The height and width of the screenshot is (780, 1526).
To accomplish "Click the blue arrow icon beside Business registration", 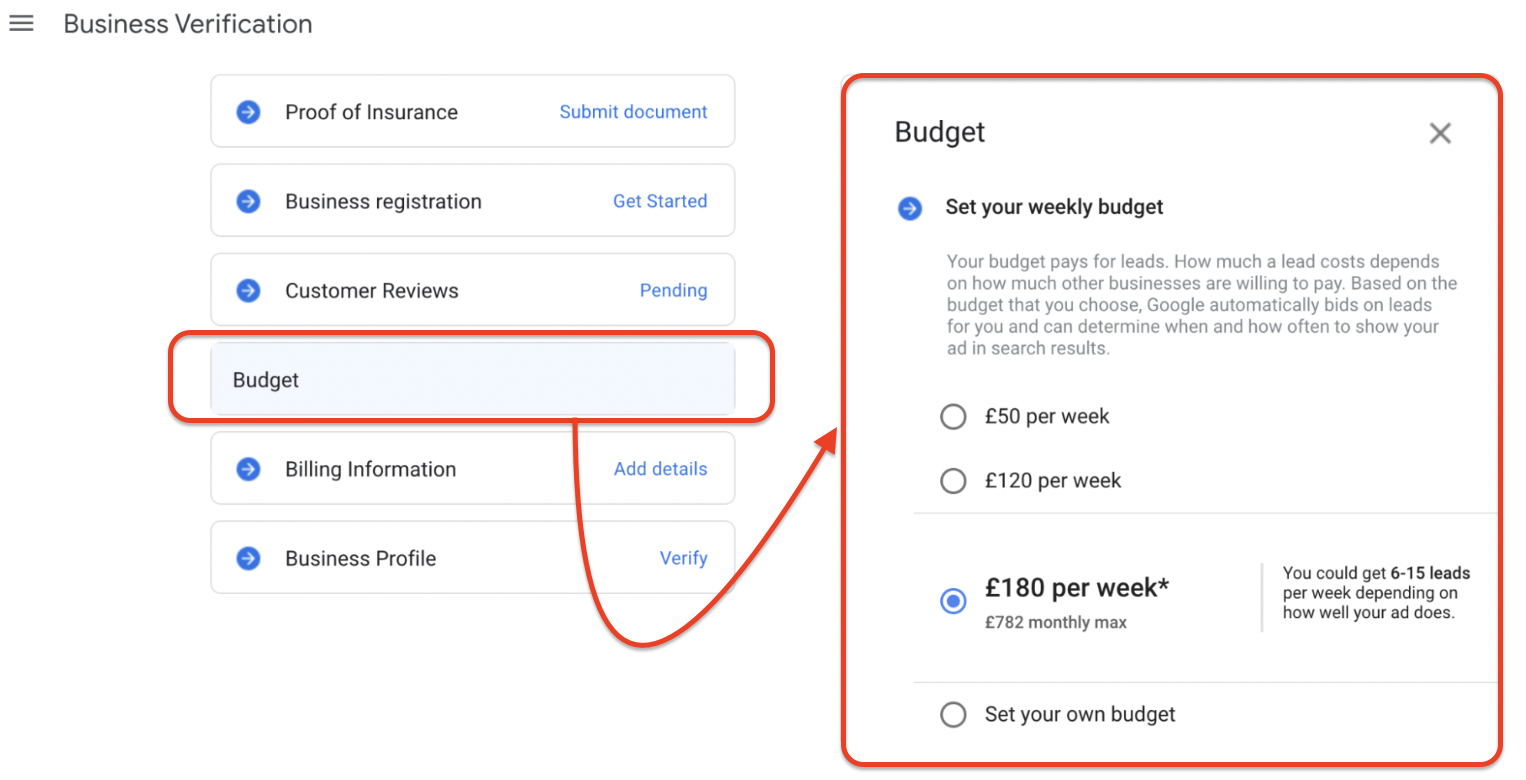I will 247,200.
